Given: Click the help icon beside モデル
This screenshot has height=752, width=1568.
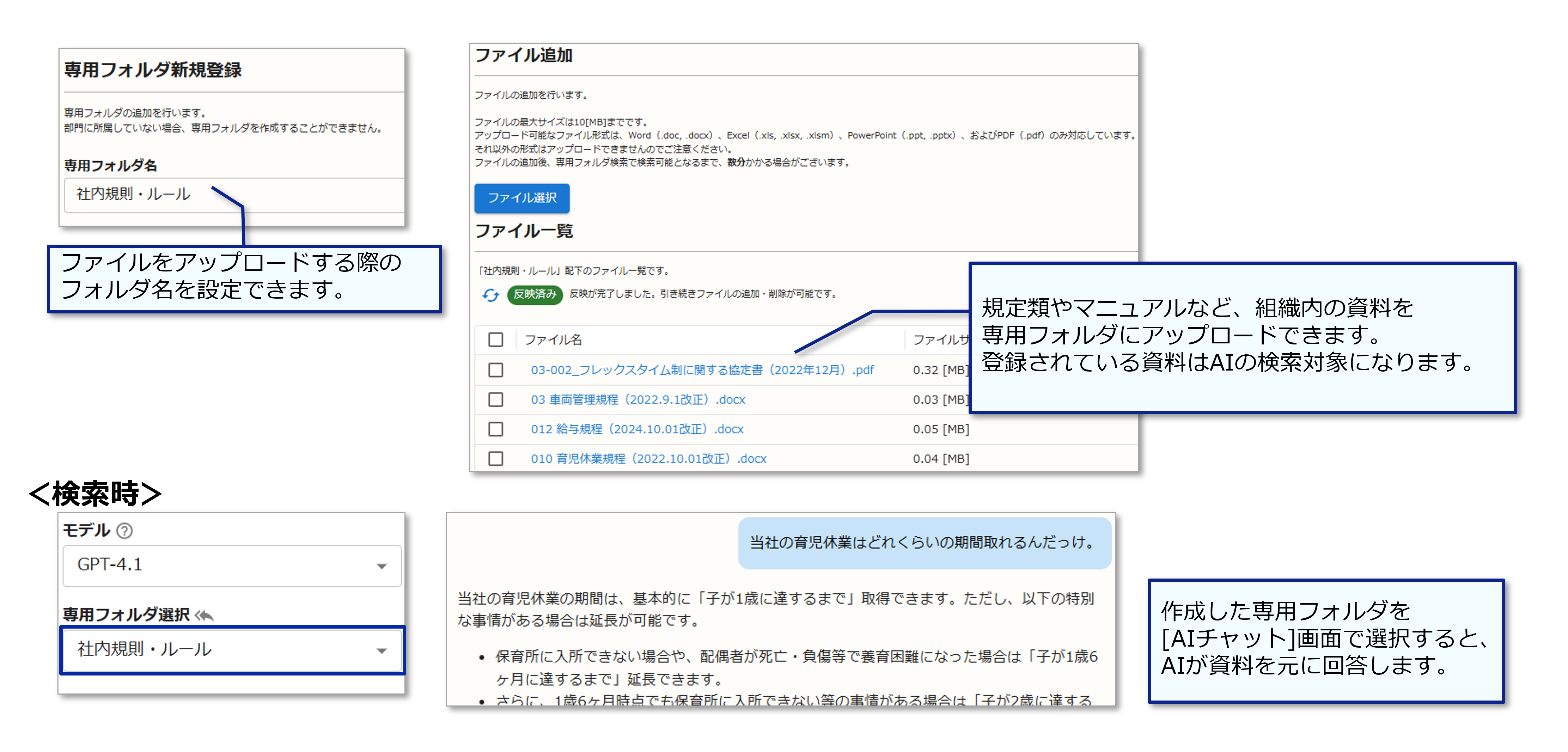Looking at the screenshot, I should (124, 531).
